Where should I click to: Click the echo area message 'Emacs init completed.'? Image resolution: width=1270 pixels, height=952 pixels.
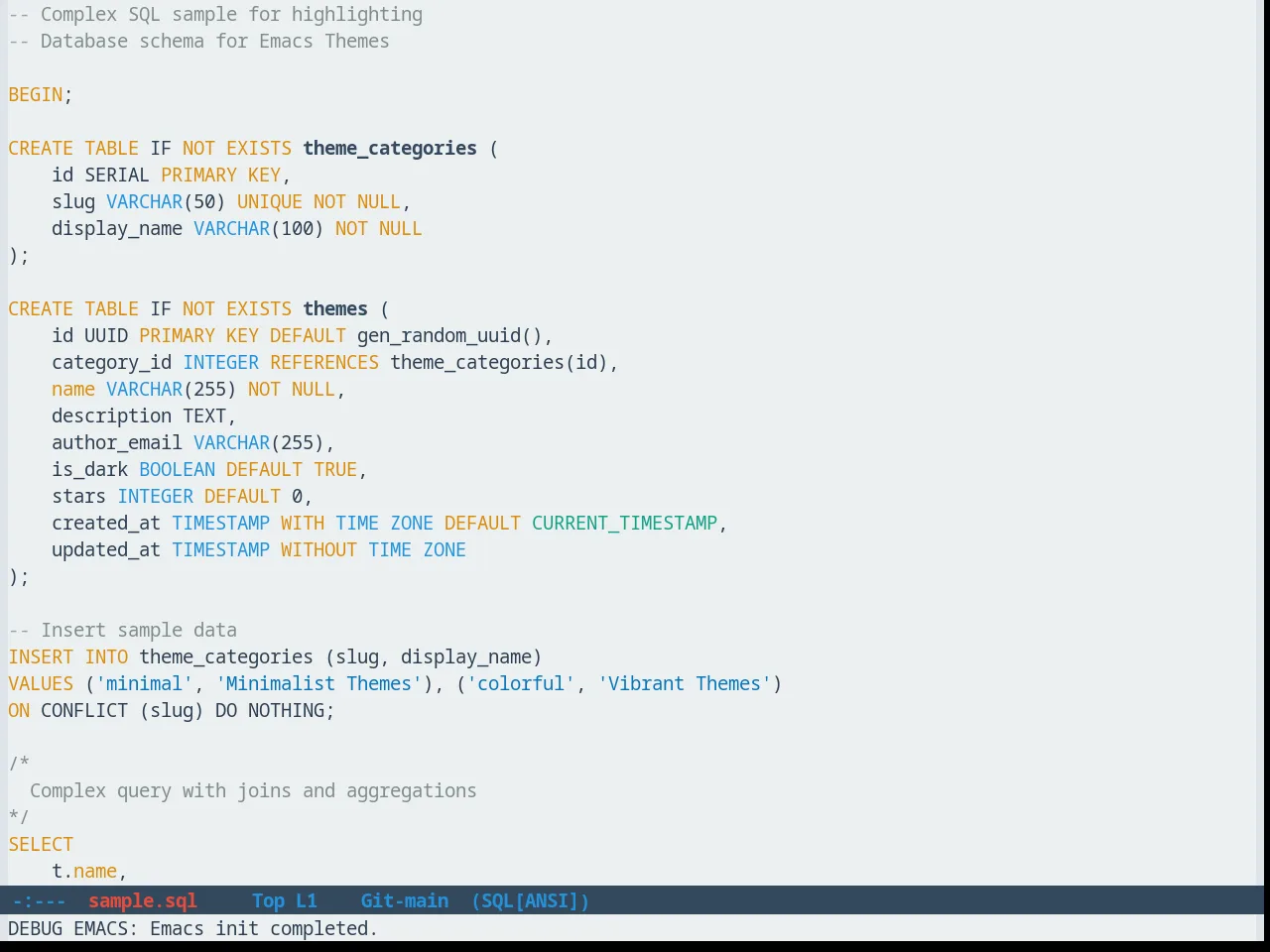(264, 928)
